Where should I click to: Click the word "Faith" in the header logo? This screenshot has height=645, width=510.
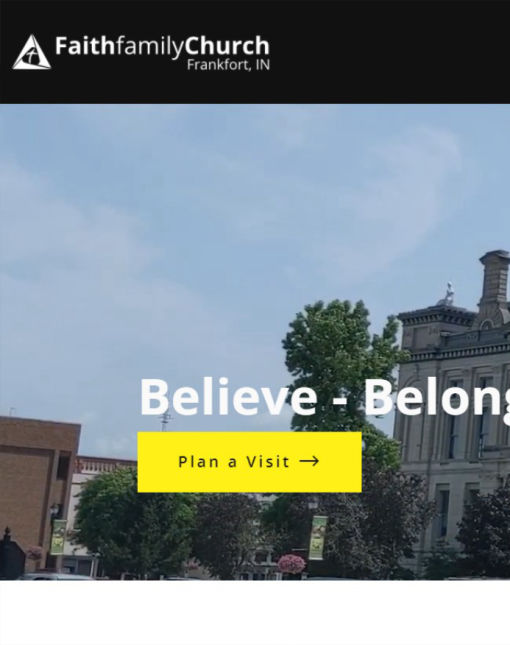84,45
